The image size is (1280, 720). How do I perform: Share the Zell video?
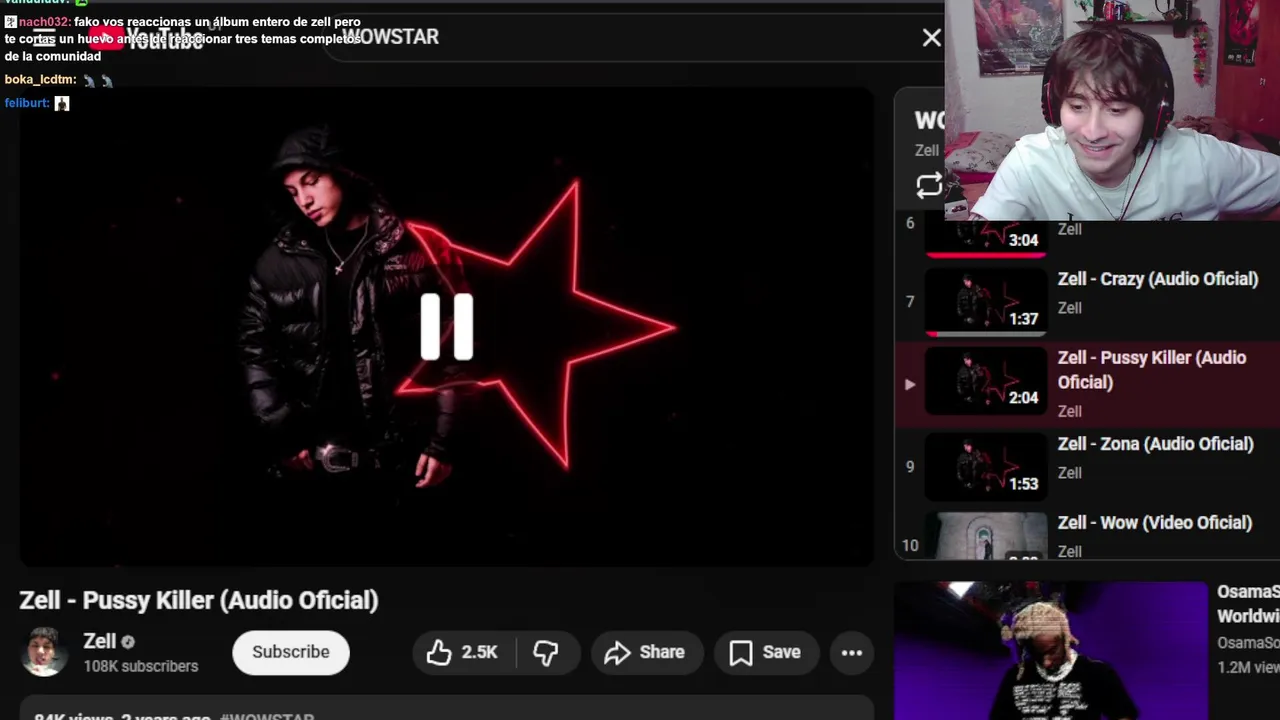pyautogui.click(x=645, y=652)
